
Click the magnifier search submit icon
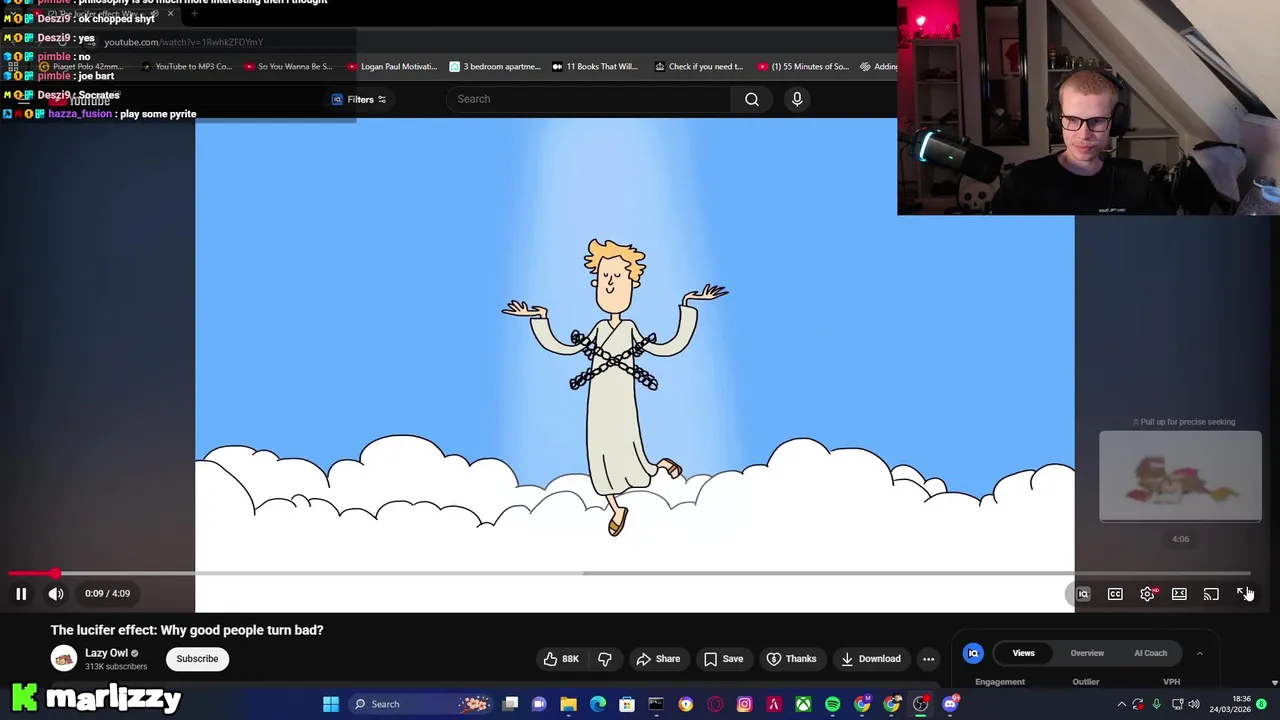pos(752,99)
